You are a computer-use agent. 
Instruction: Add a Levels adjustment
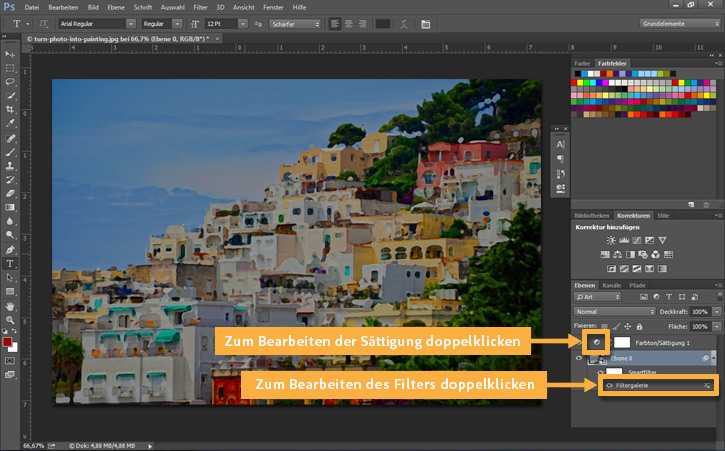coord(624,241)
